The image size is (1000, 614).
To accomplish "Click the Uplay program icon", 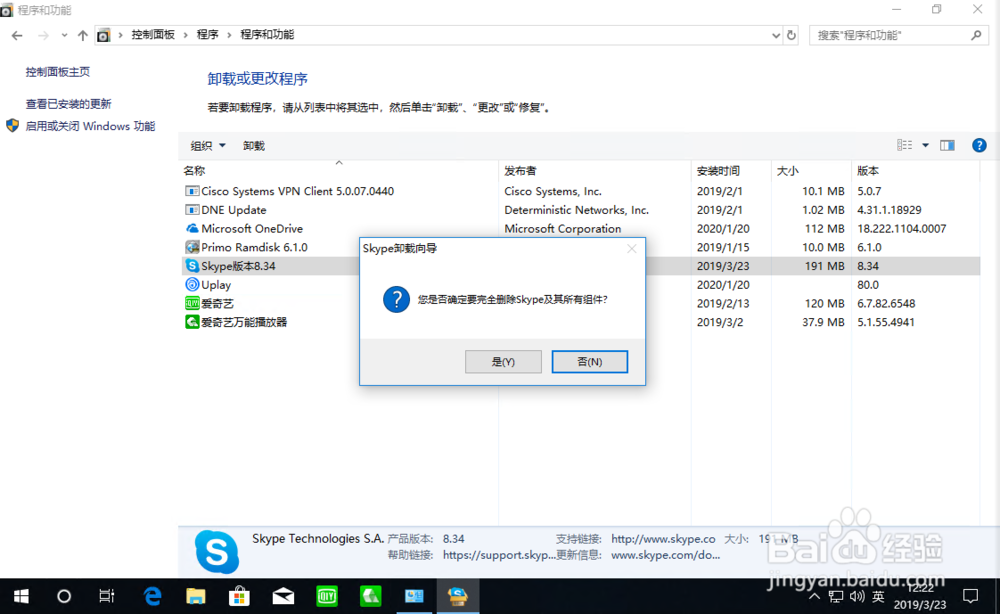I will pos(192,284).
